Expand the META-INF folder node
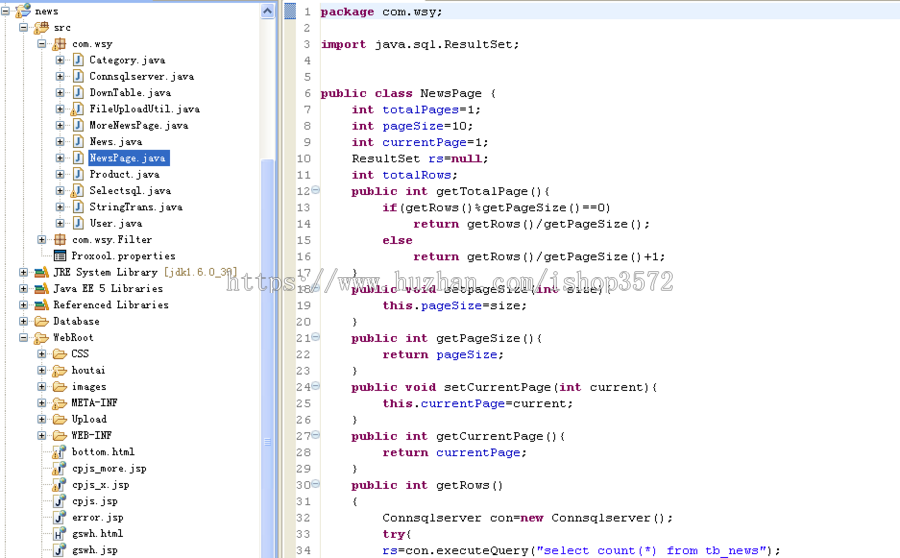This screenshot has width=900, height=558. pyautogui.click(x=42, y=403)
